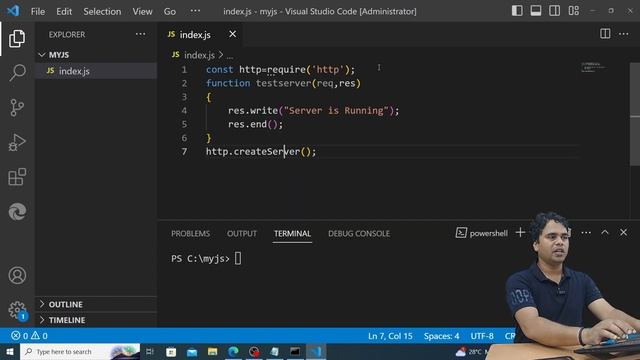Screen dimensions: 640x360
Task: Open terminal panel More Actions ellipsis
Action: pos(586,233)
